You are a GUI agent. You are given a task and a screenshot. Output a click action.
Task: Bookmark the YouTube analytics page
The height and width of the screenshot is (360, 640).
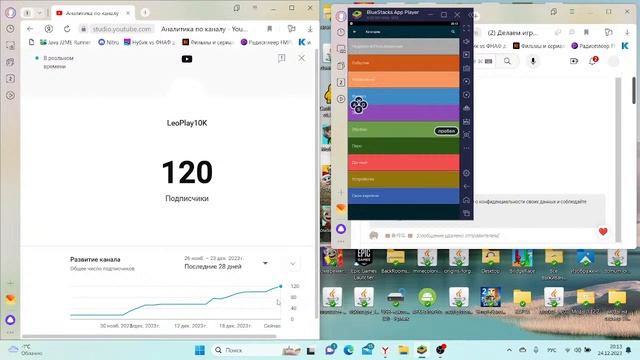(x=269, y=29)
